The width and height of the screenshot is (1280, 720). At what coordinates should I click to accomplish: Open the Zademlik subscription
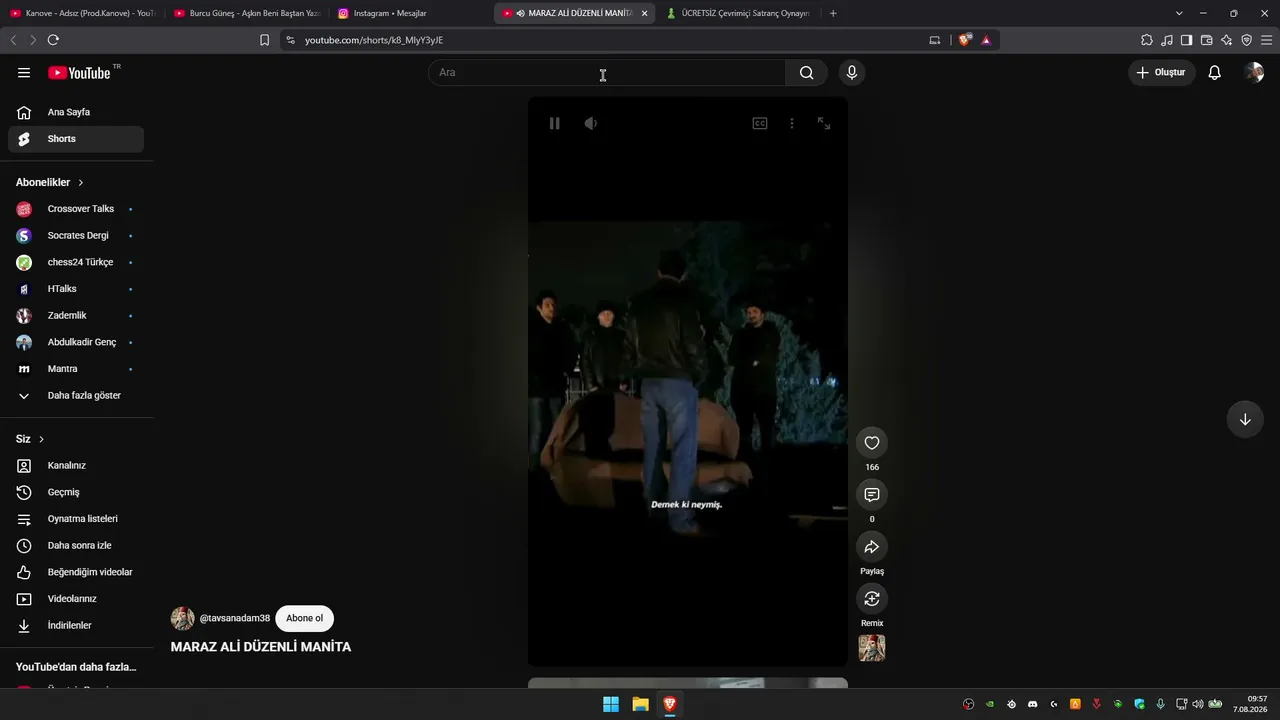(x=76, y=316)
